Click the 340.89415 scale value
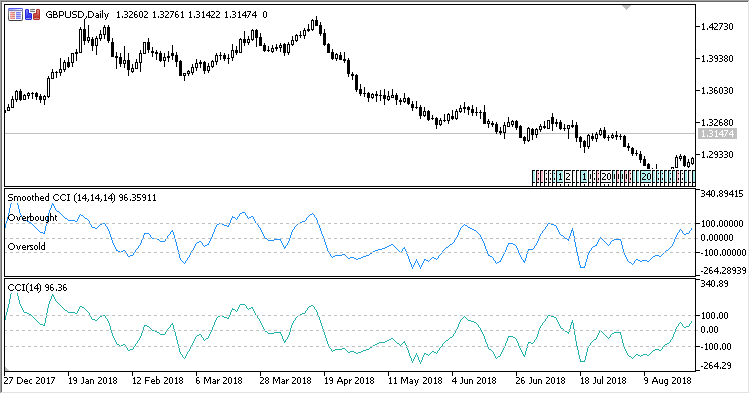750x394 pixels. [x=722, y=194]
